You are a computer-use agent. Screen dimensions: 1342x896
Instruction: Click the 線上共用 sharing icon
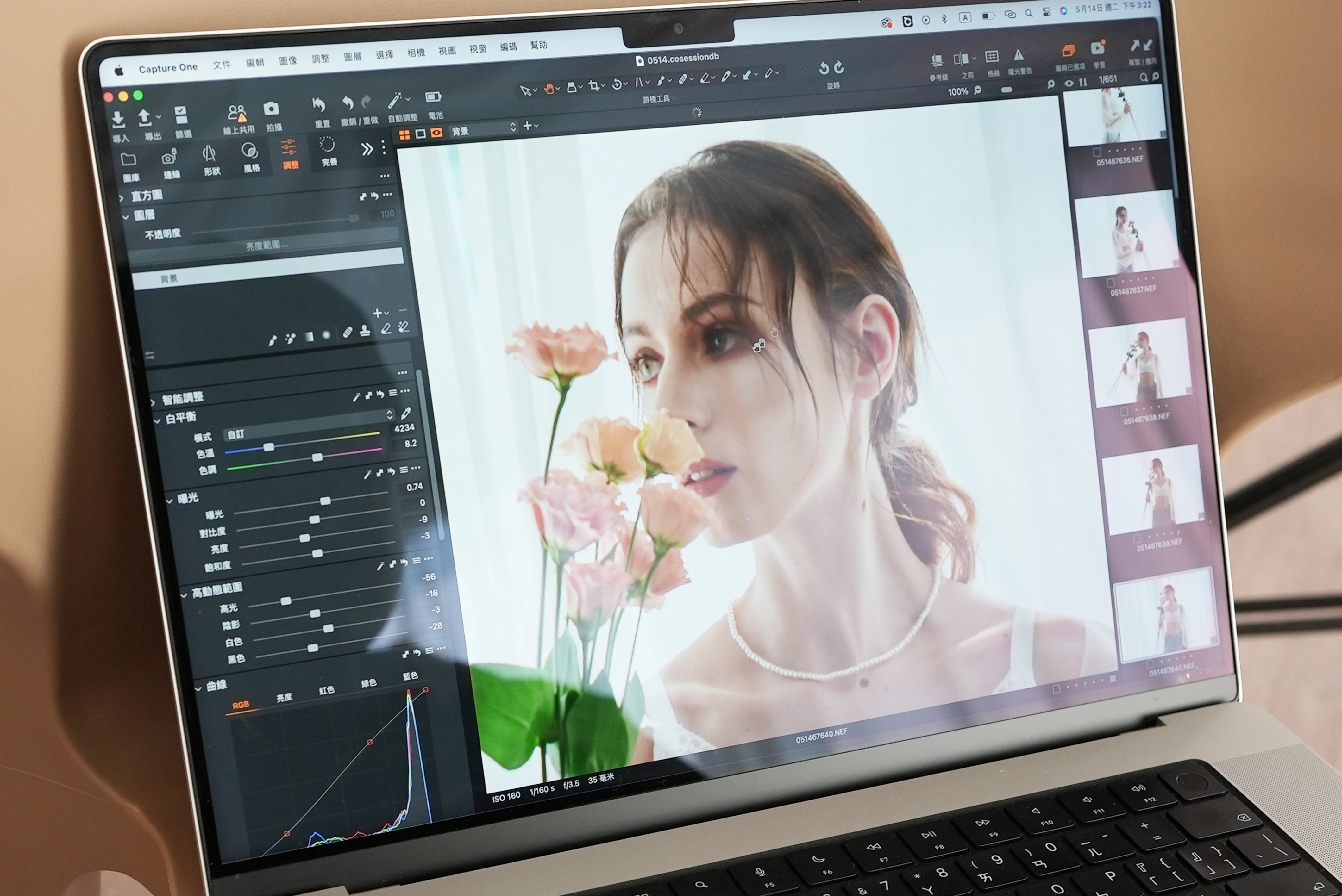point(237,113)
